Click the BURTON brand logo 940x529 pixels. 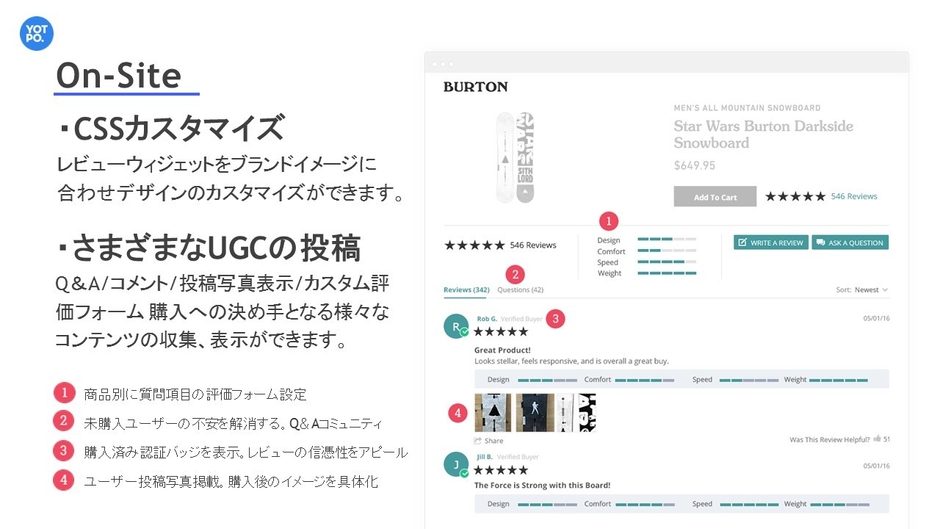tap(475, 87)
